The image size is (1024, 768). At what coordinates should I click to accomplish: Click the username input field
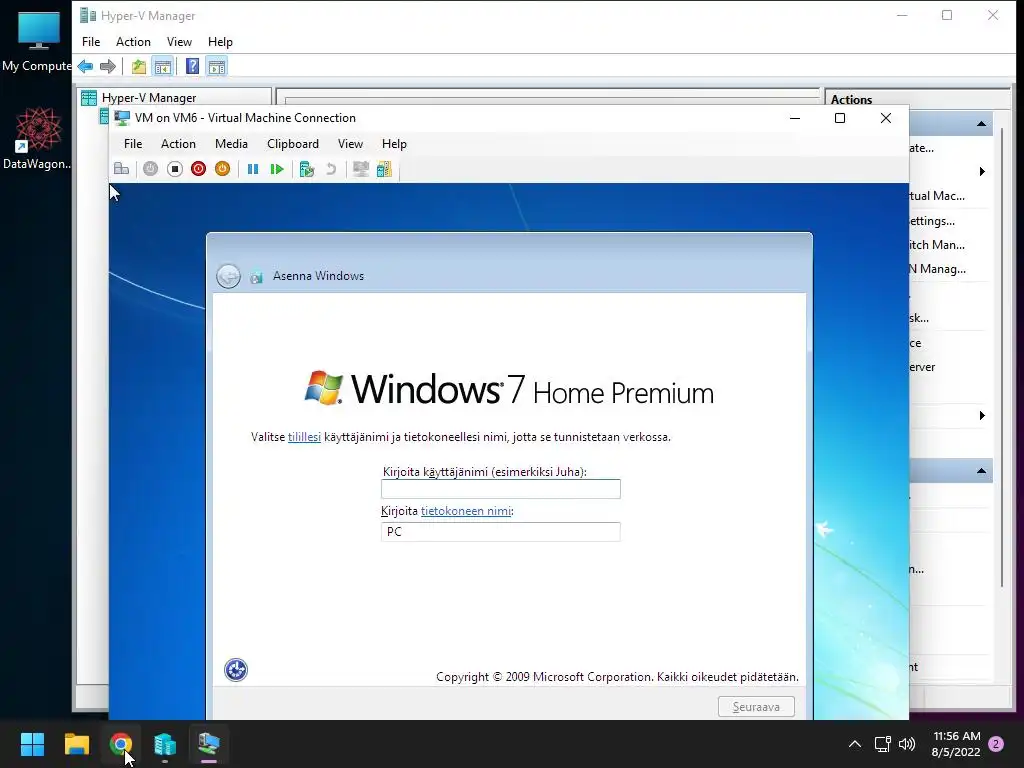click(x=501, y=489)
